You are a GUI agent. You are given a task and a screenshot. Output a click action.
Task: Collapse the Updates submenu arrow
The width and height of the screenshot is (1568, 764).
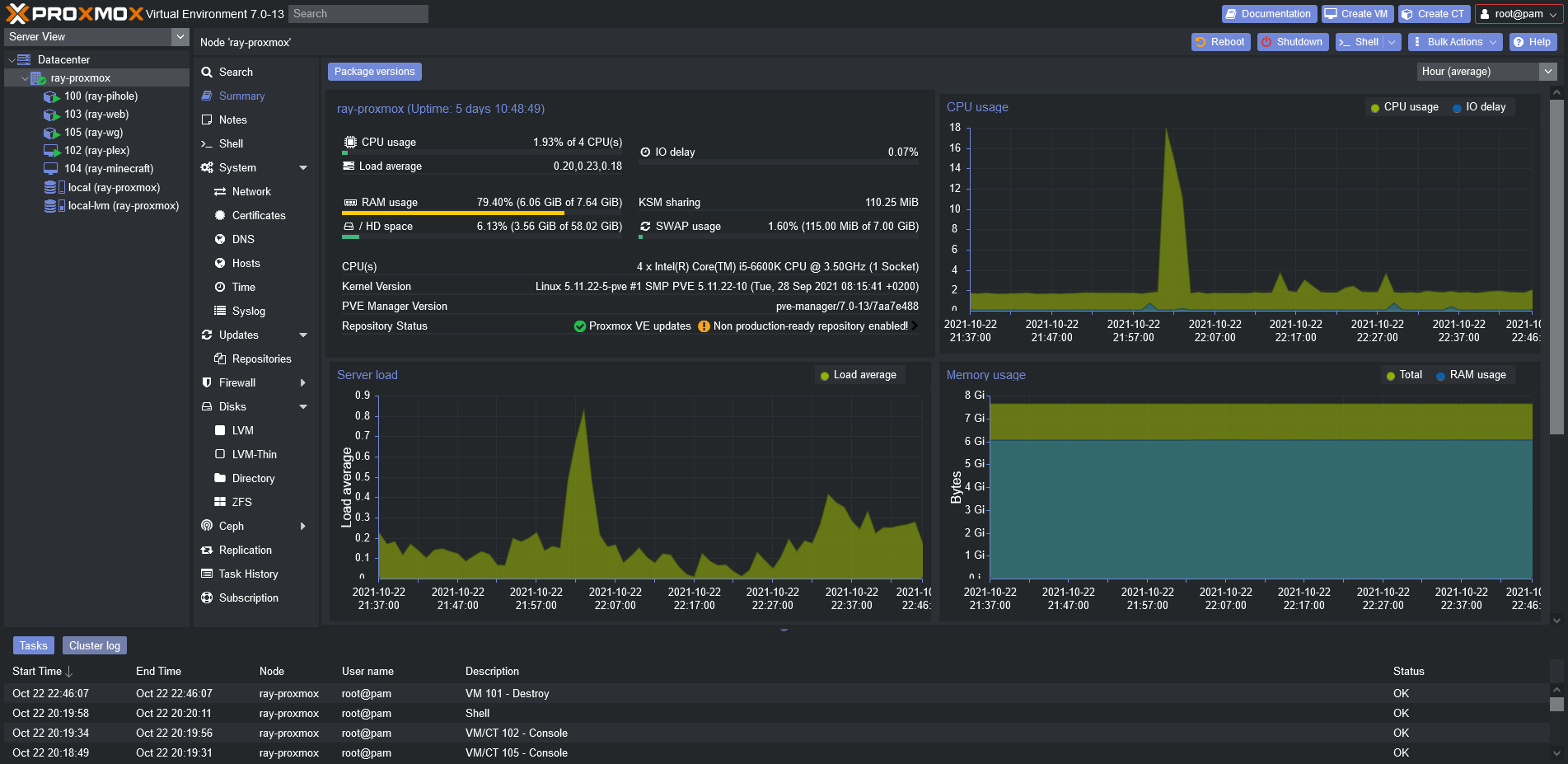coord(303,335)
